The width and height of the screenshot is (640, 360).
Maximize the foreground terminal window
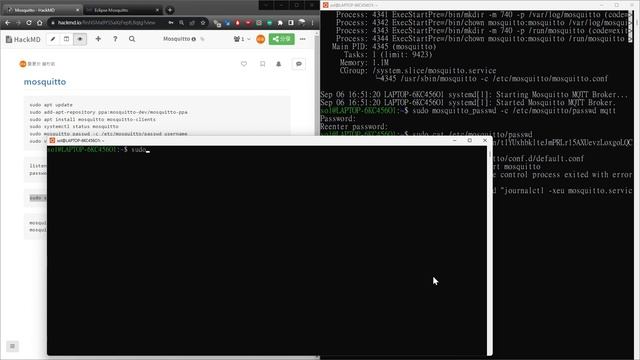coord(470,140)
